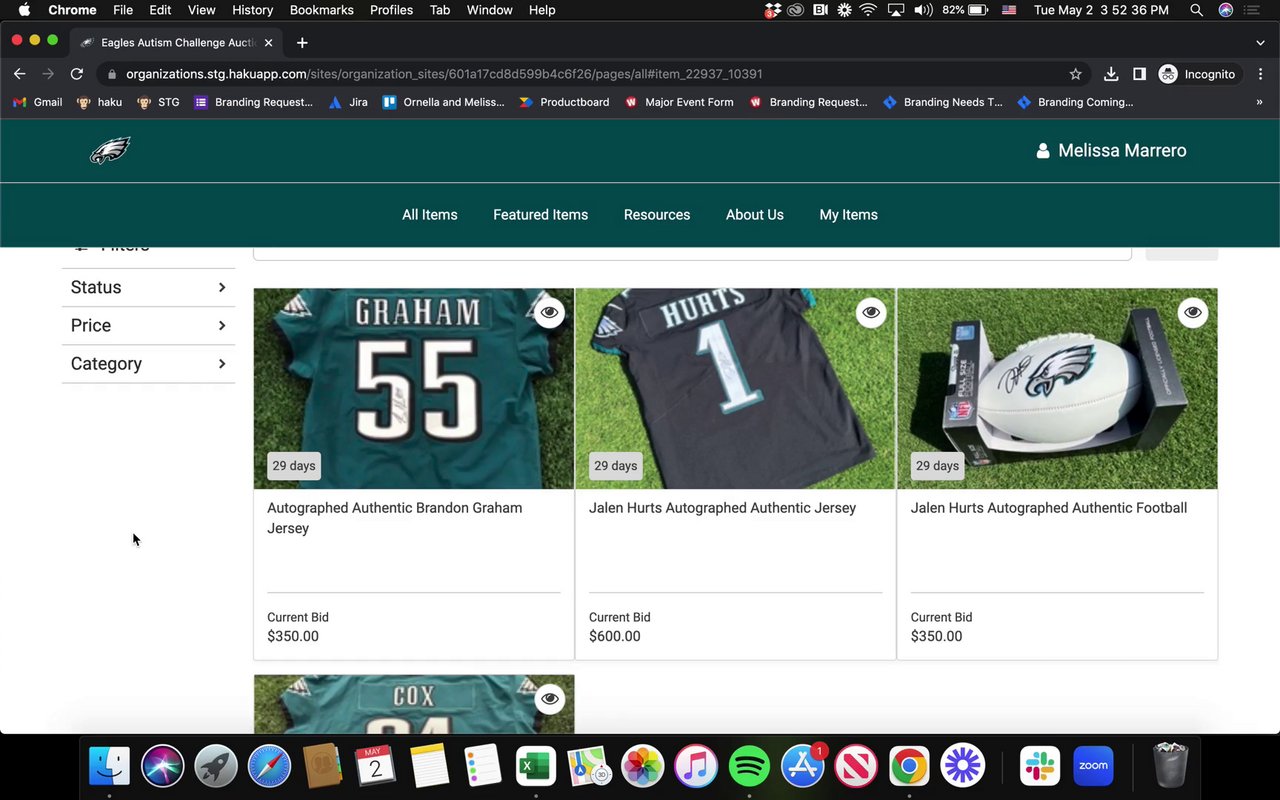The width and height of the screenshot is (1280, 800).
Task: Open Slack from the Dock
Action: [x=1040, y=767]
